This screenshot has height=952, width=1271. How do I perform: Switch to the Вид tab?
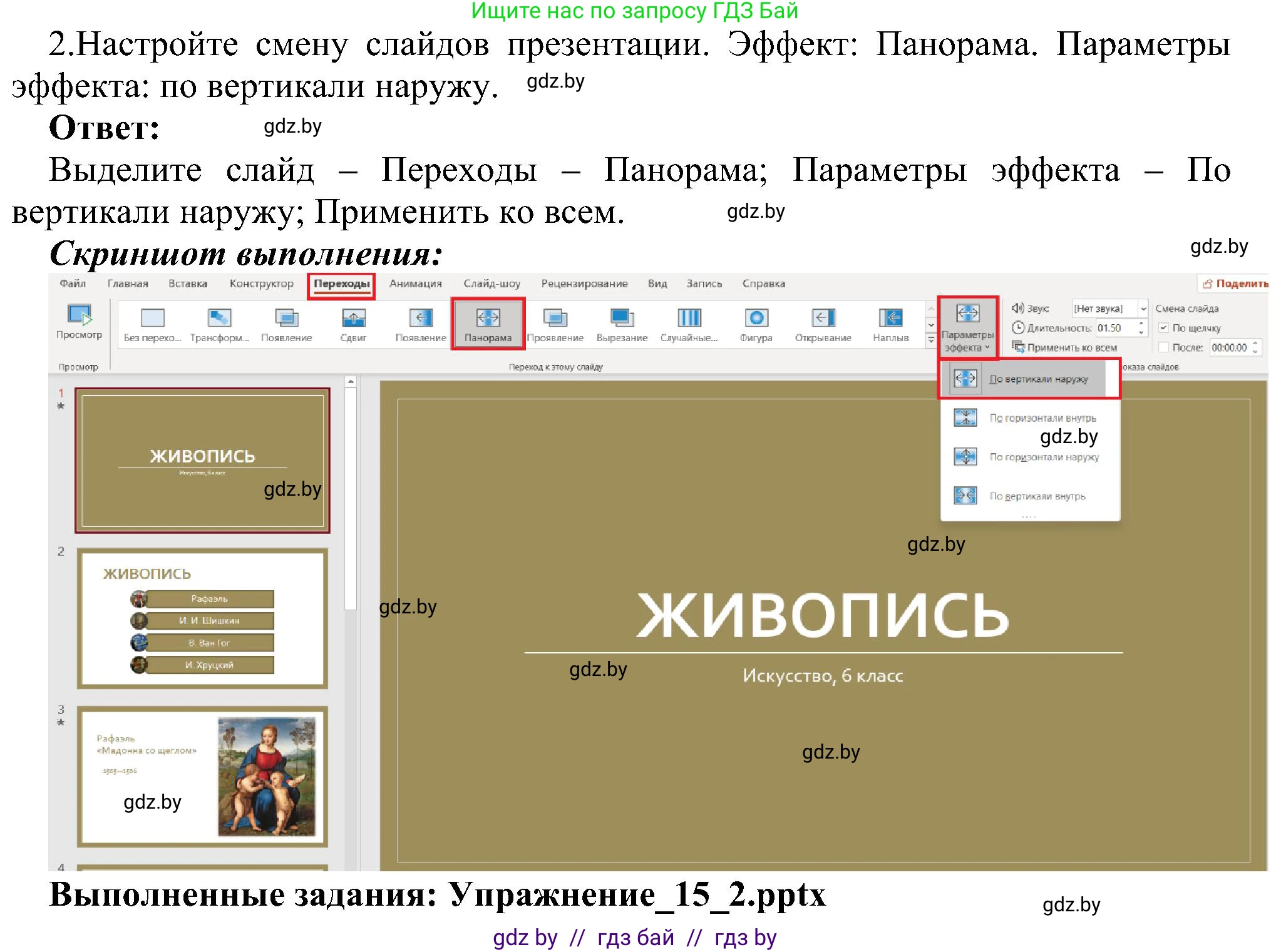coord(657,284)
